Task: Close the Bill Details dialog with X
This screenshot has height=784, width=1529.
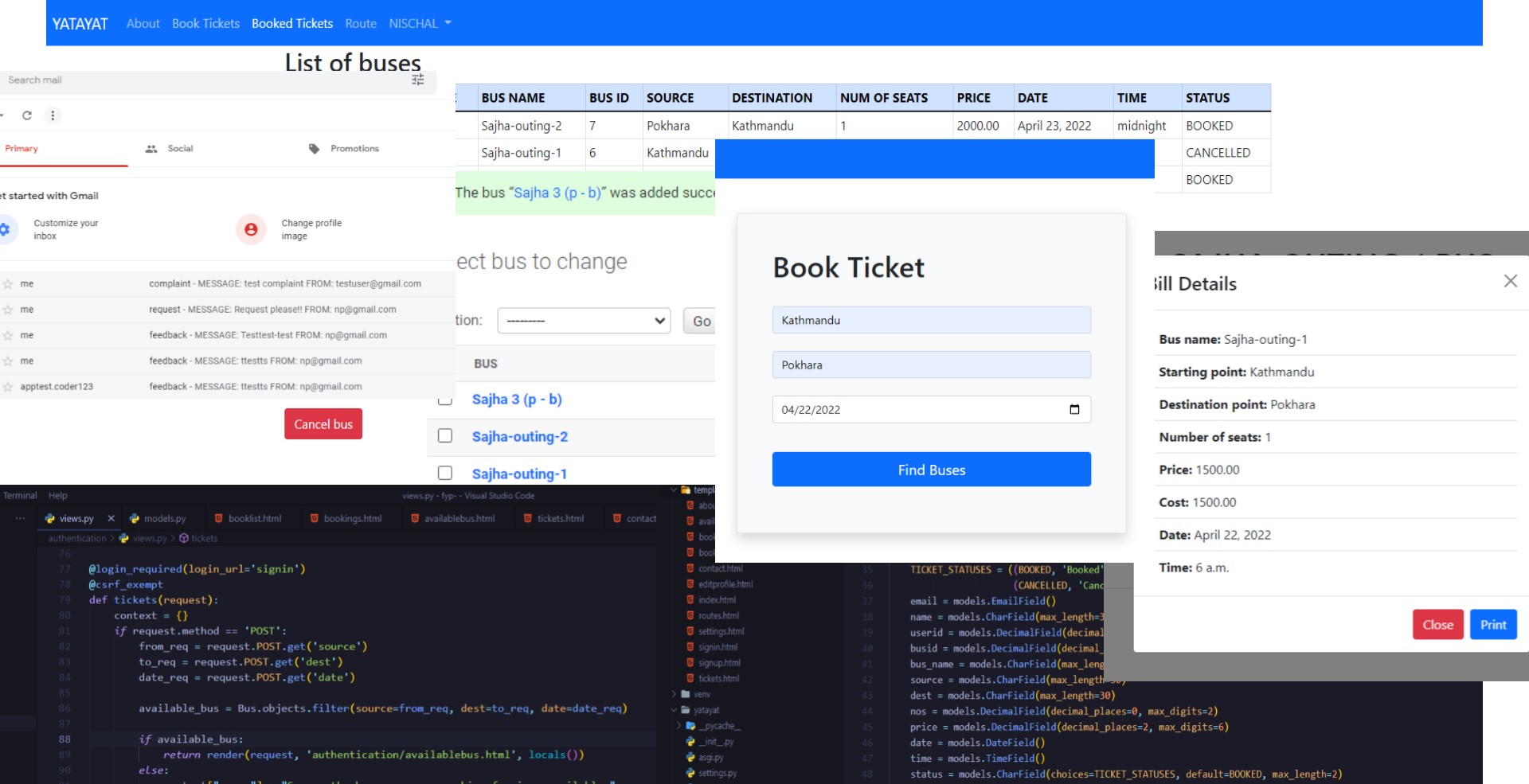Action: click(x=1510, y=281)
